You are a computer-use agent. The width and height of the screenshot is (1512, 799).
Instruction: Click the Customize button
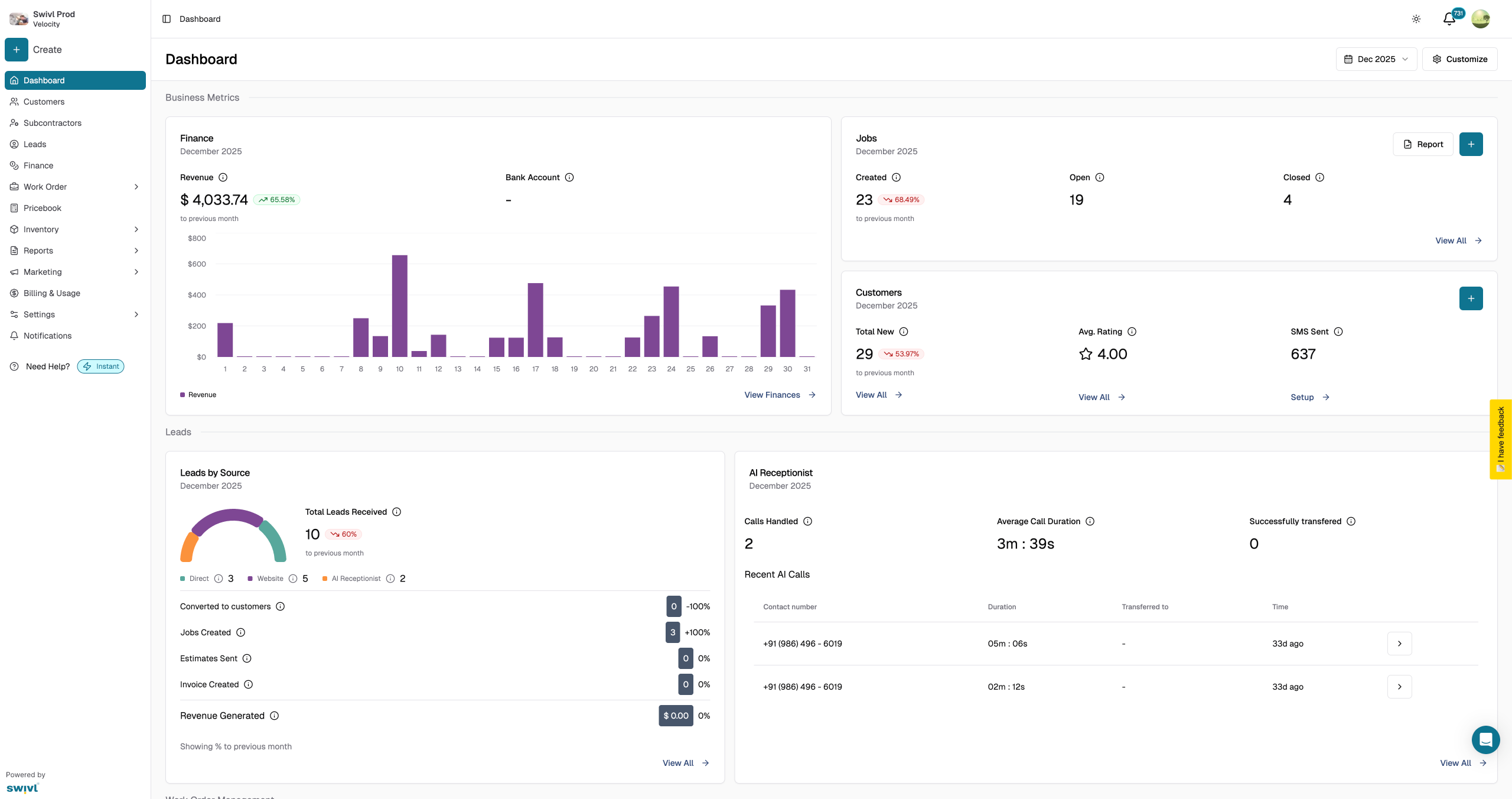click(1459, 59)
